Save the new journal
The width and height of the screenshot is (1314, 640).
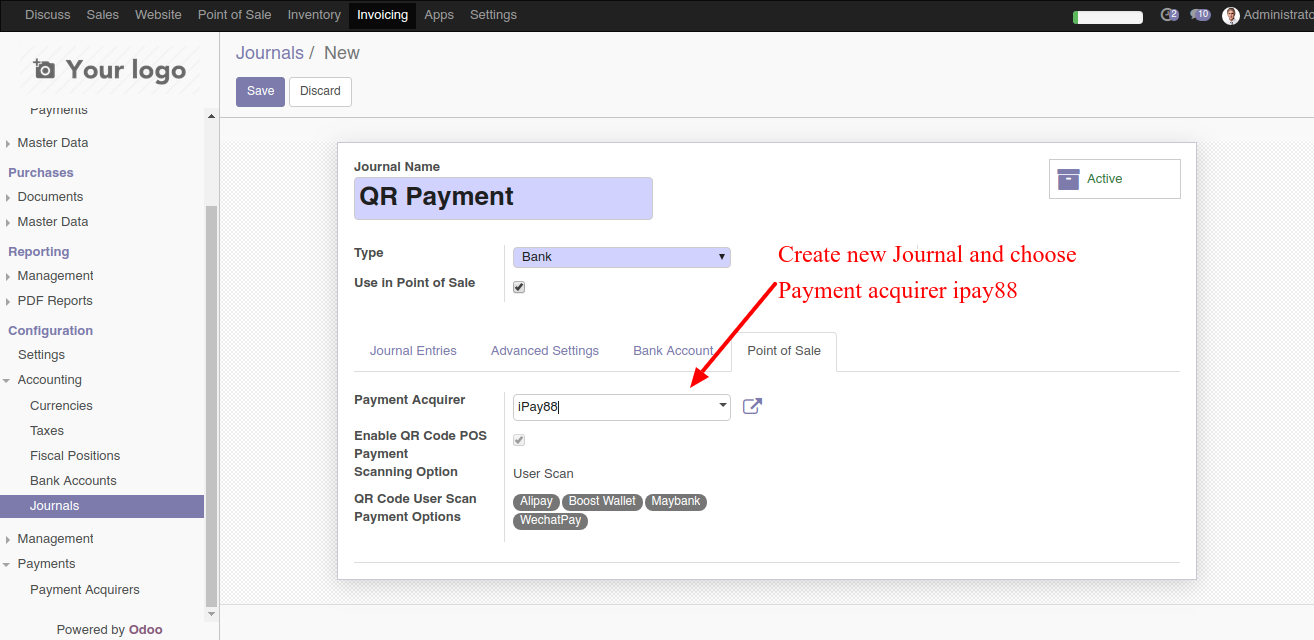click(260, 91)
